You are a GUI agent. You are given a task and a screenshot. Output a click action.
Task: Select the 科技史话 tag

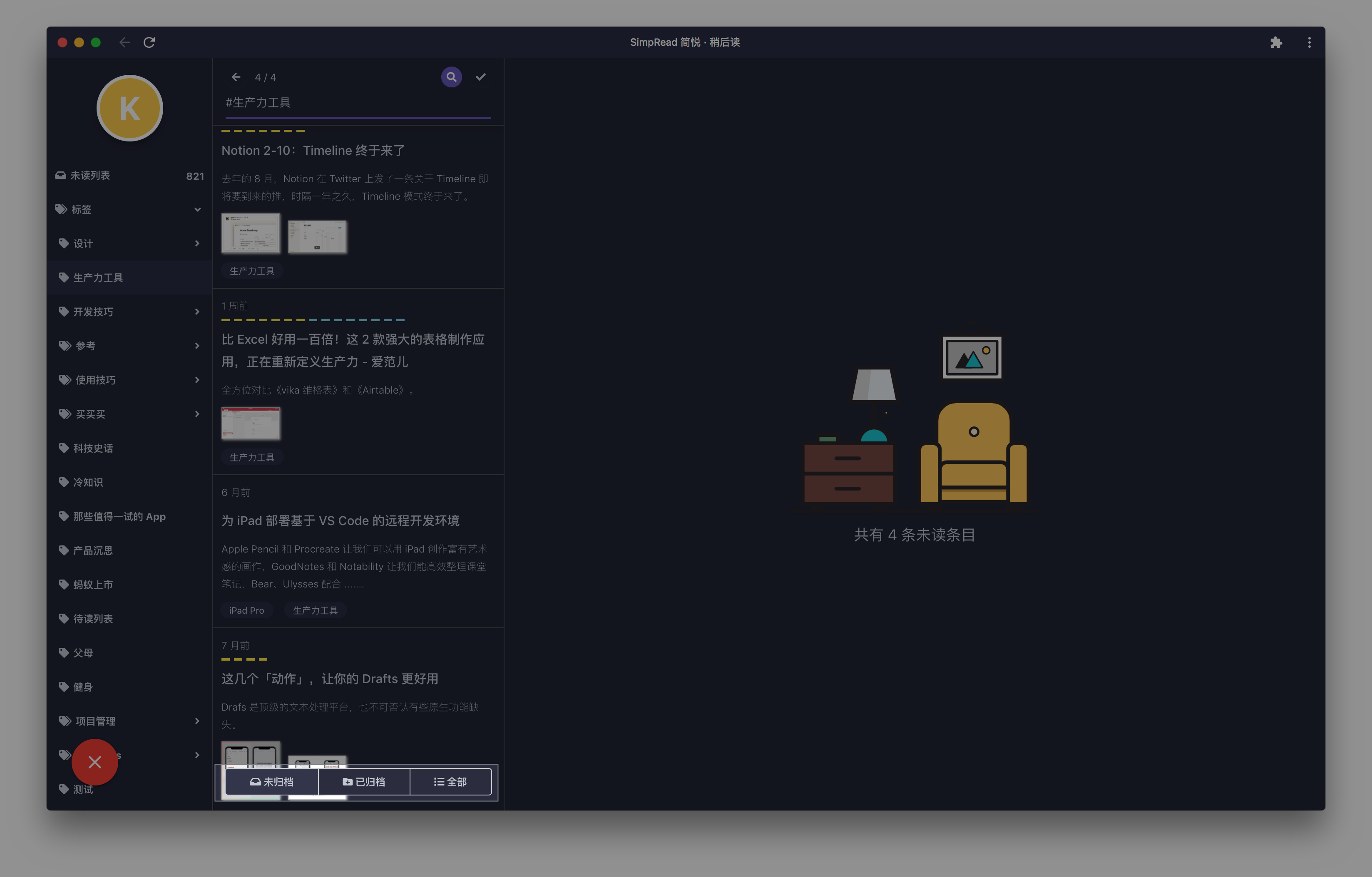130,448
